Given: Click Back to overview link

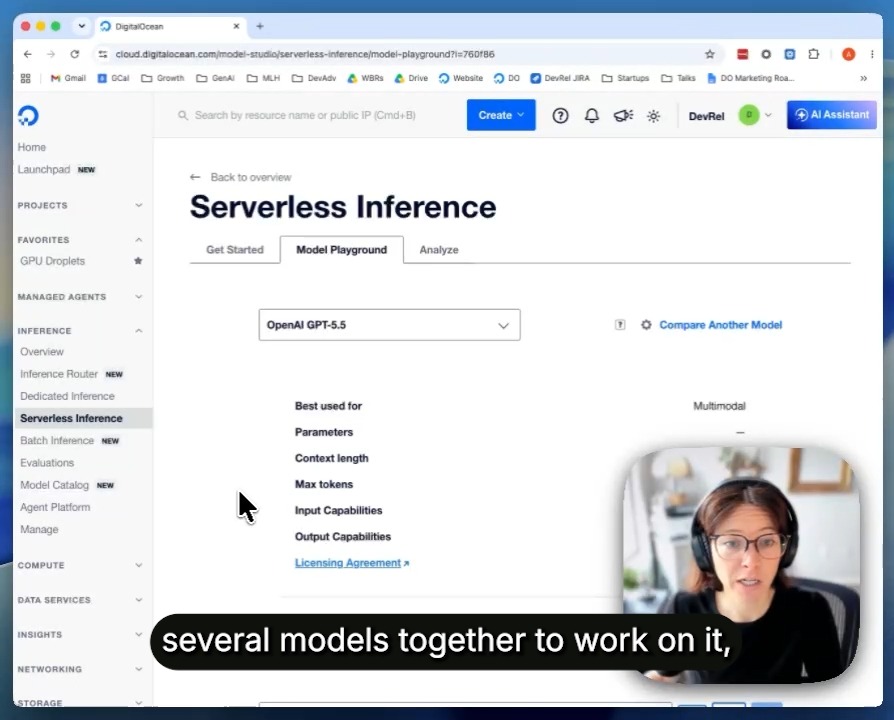Looking at the screenshot, I should [250, 177].
